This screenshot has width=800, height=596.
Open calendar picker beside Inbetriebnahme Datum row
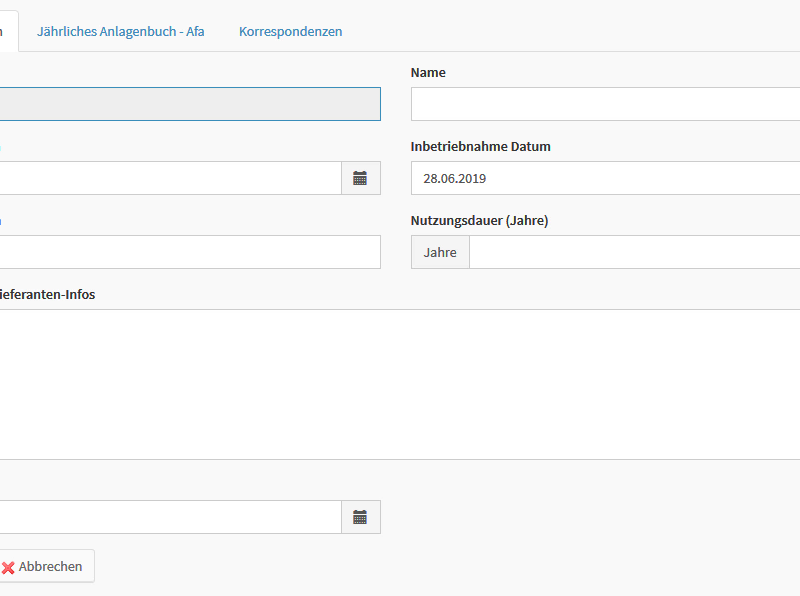(x=360, y=178)
